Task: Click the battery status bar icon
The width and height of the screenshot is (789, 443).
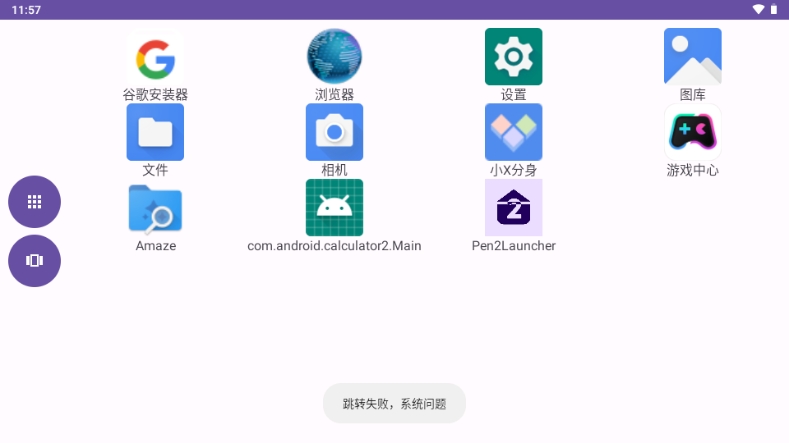Action: tap(773, 9)
